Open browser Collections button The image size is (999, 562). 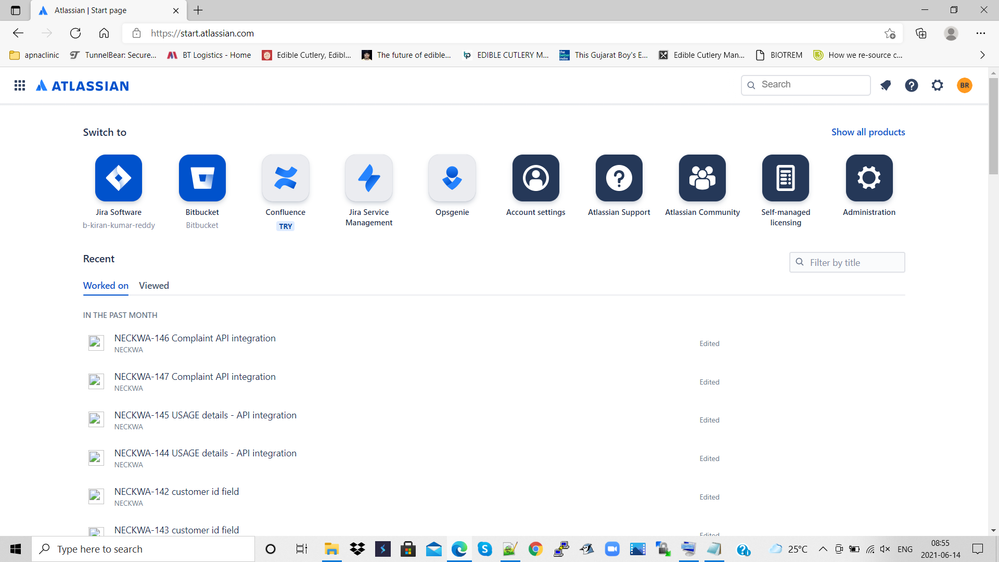(921, 33)
